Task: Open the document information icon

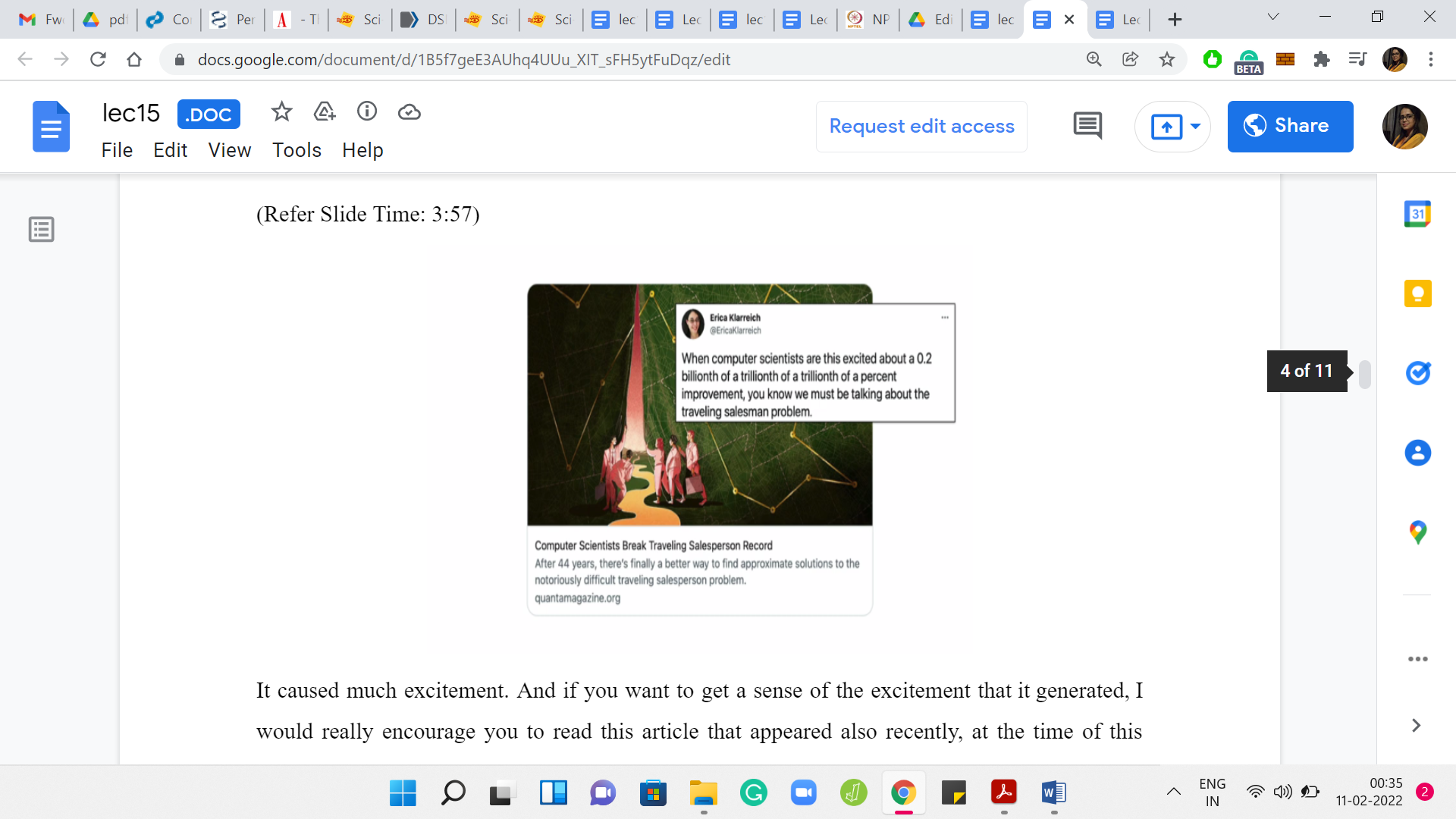Action: [x=367, y=112]
